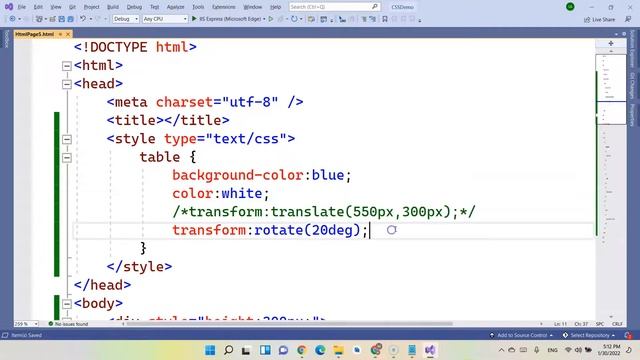This screenshot has width=640, height=360.
Task: Open the Solution Explorer side tab
Action: pos(632,48)
